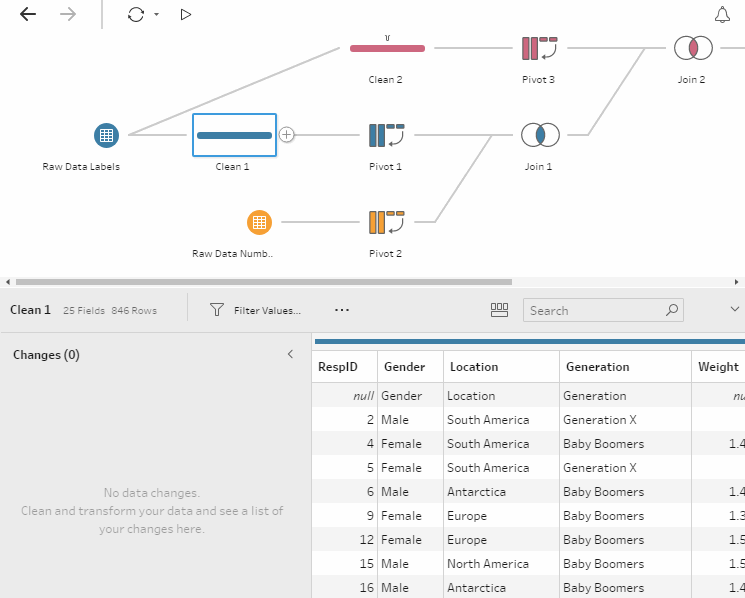Select the Raw Data Labels input step
Viewport: 745px width, 598px height.
click(x=106, y=135)
